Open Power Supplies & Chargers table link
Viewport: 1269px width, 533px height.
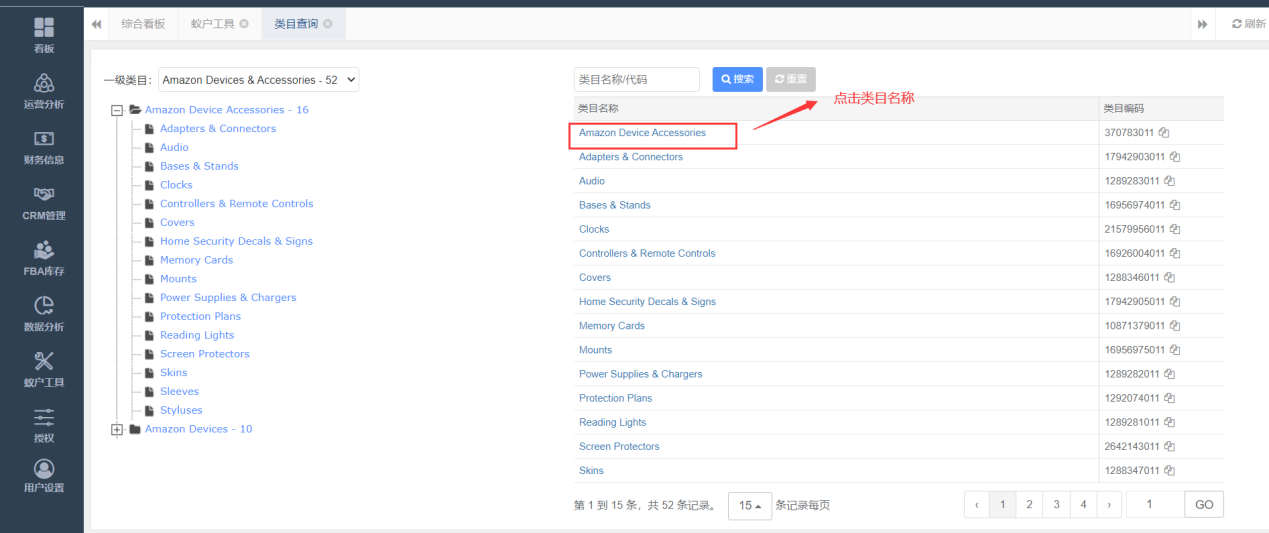[641, 374]
